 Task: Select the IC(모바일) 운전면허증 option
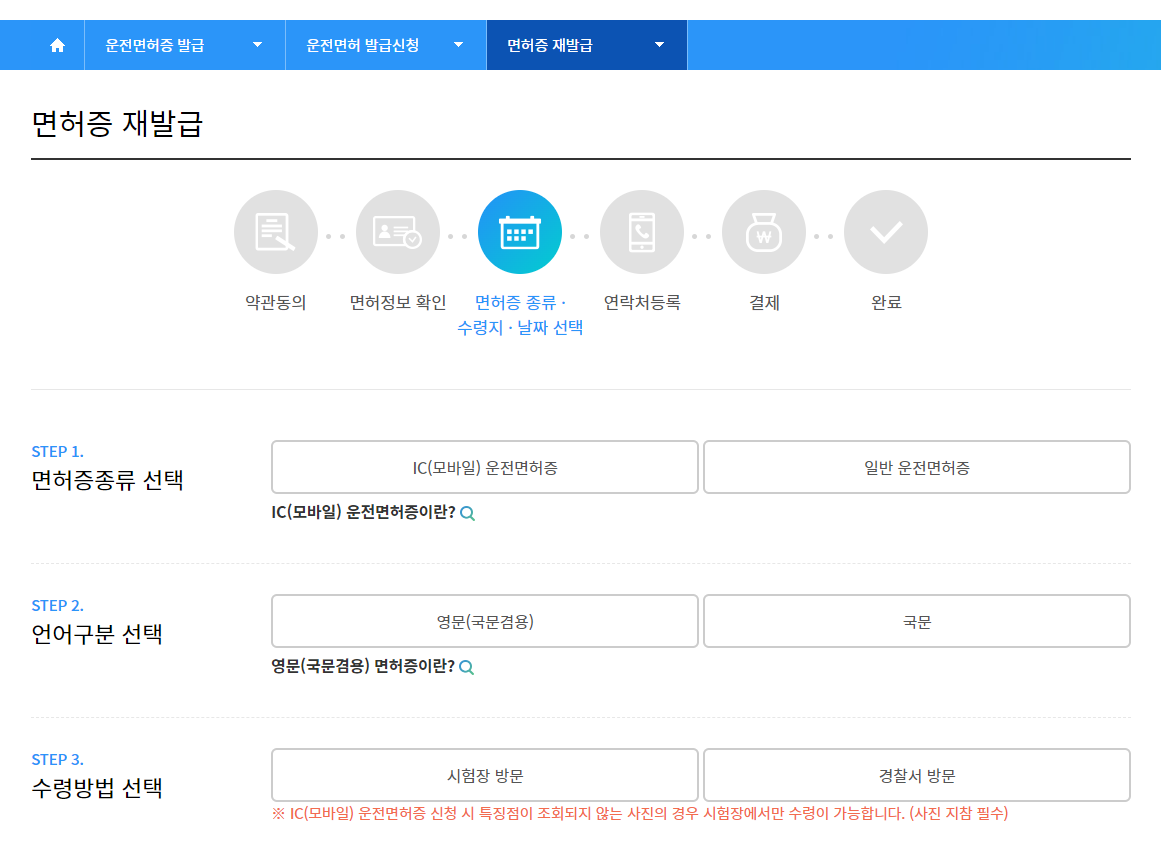pos(484,466)
